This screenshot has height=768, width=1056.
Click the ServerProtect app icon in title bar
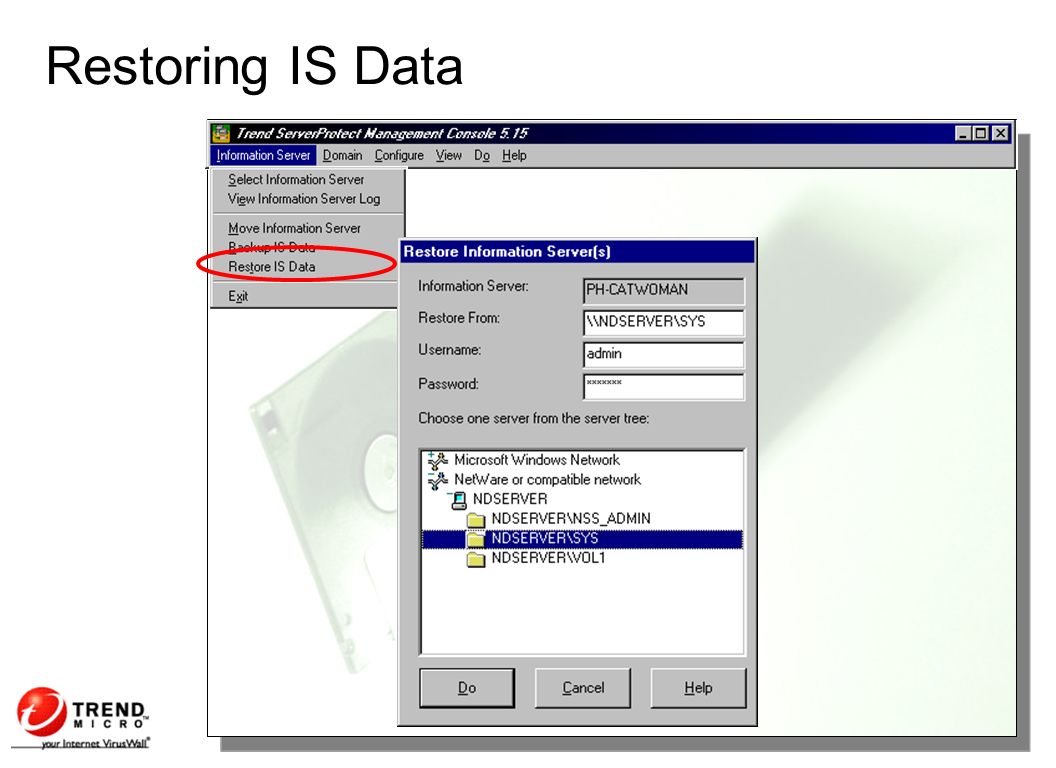(x=220, y=133)
